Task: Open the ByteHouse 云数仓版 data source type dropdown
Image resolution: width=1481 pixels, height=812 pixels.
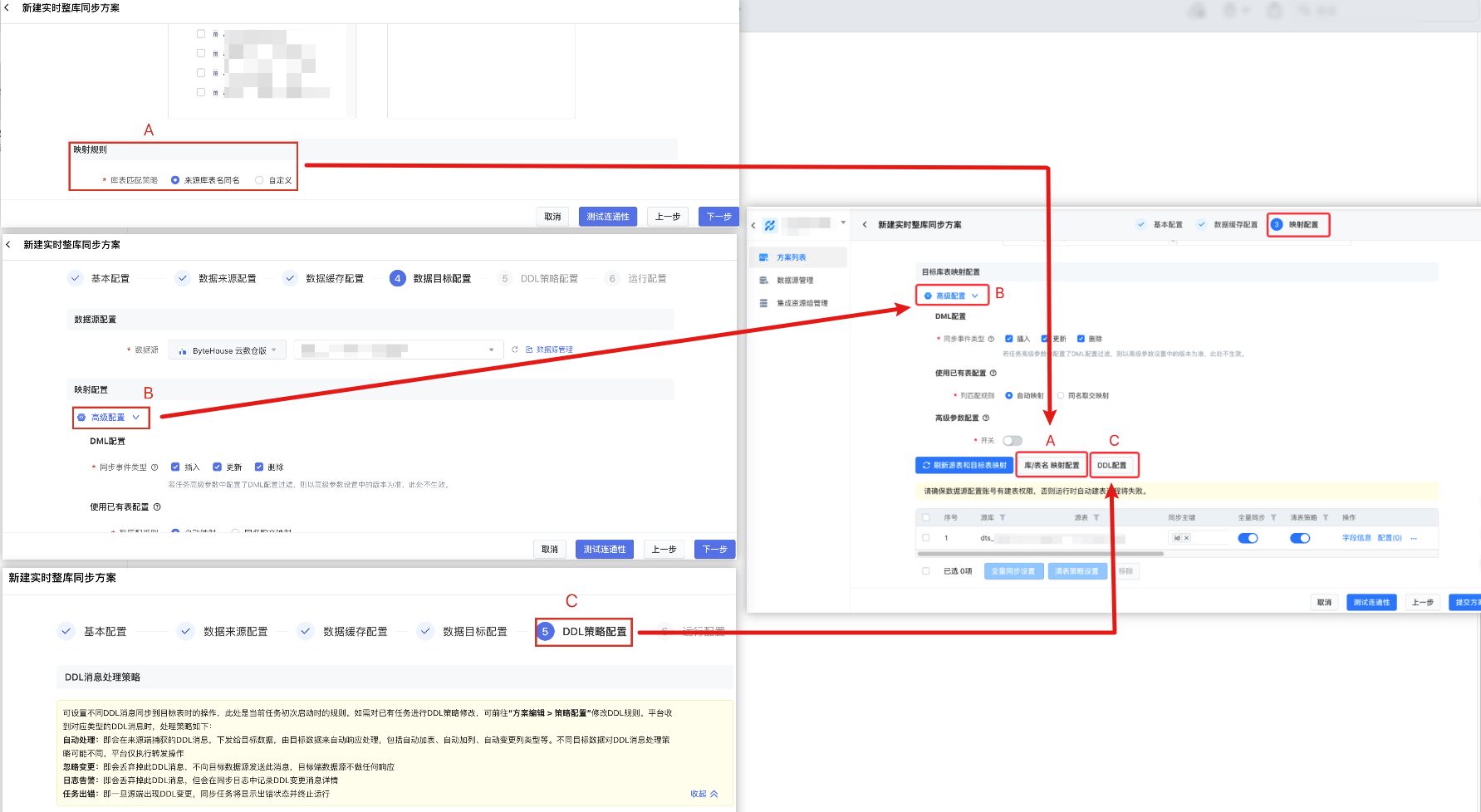Action: [228, 350]
